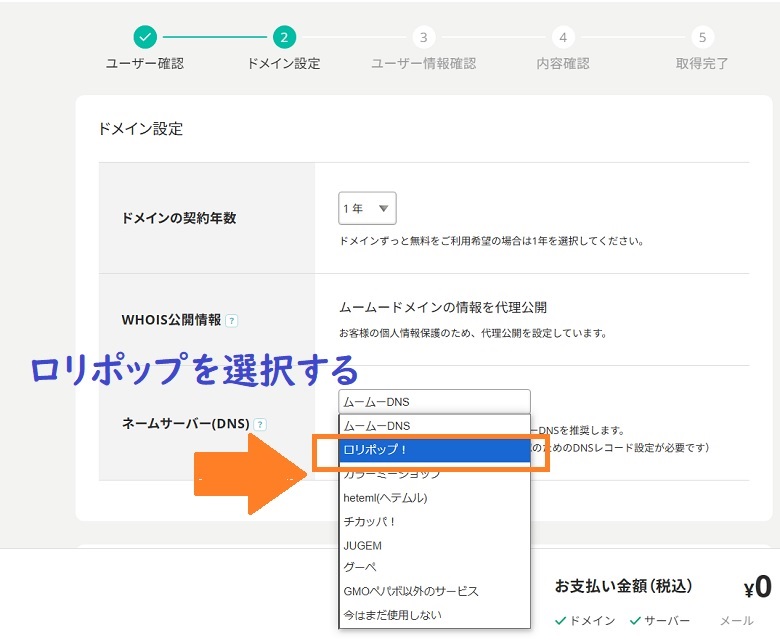The width and height of the screenshot is (780, 644).
Task: Choose heteml(ヘテムル) option
Action: click(434, 498)
